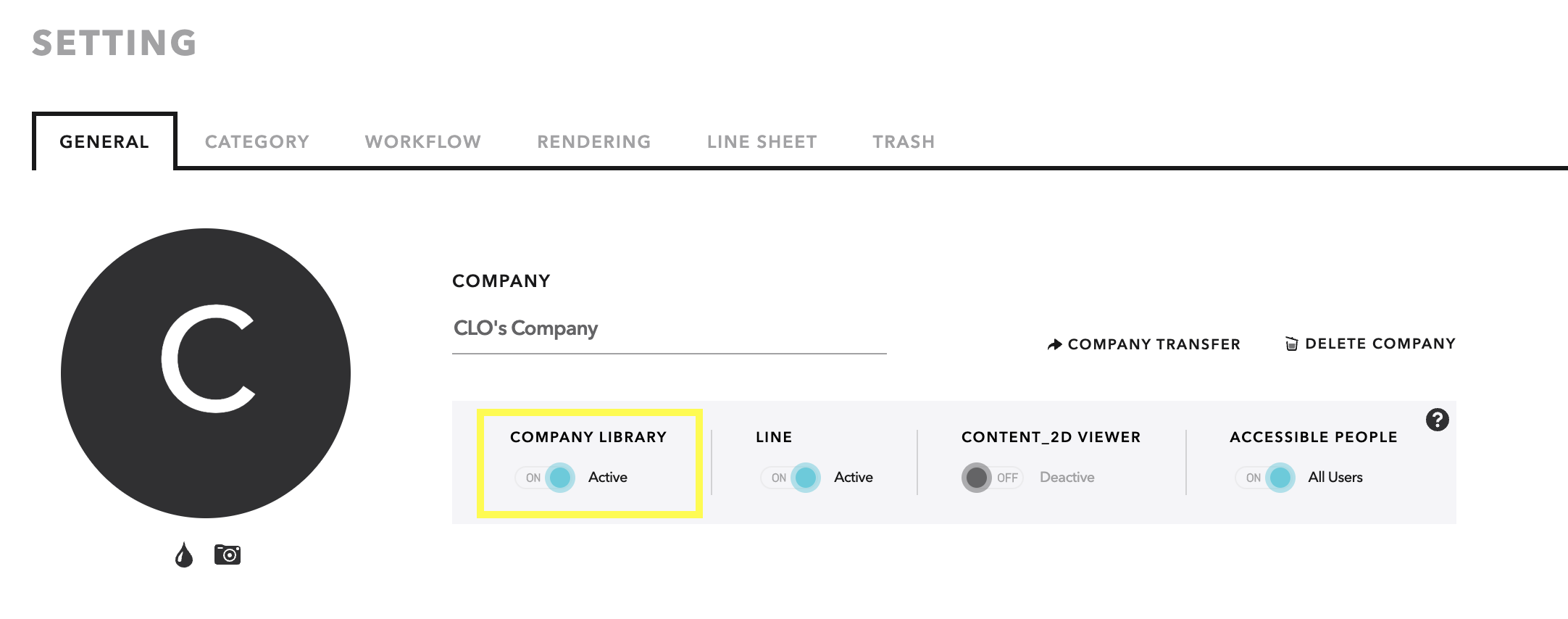Click the Company Transfer arrow icon
Viewport: 1568px width, 619px height.
point(1055,344)
